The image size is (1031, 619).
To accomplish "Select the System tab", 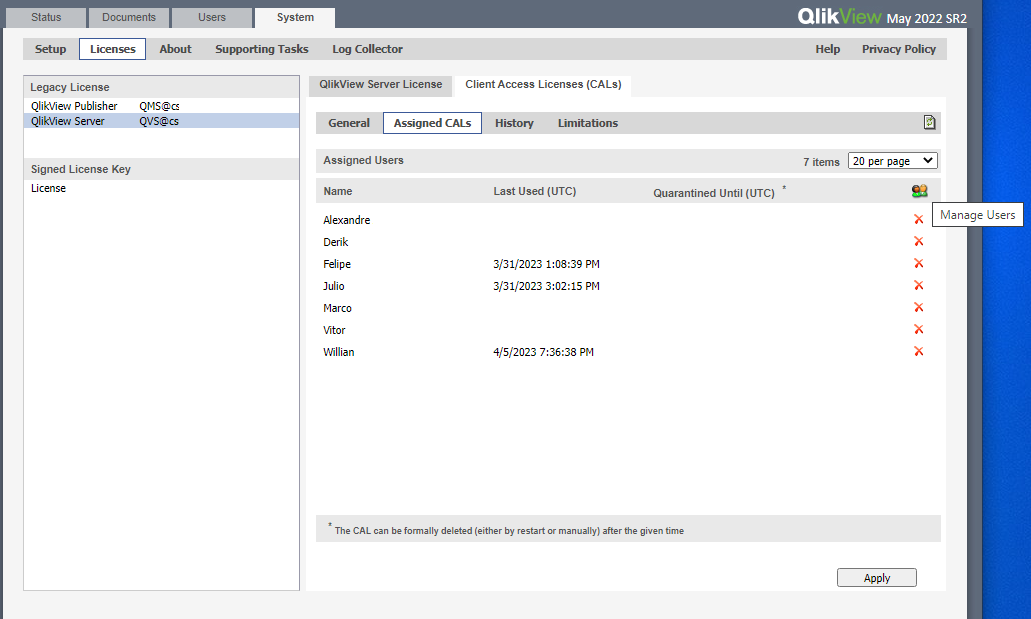I will (x=295, y=17).
